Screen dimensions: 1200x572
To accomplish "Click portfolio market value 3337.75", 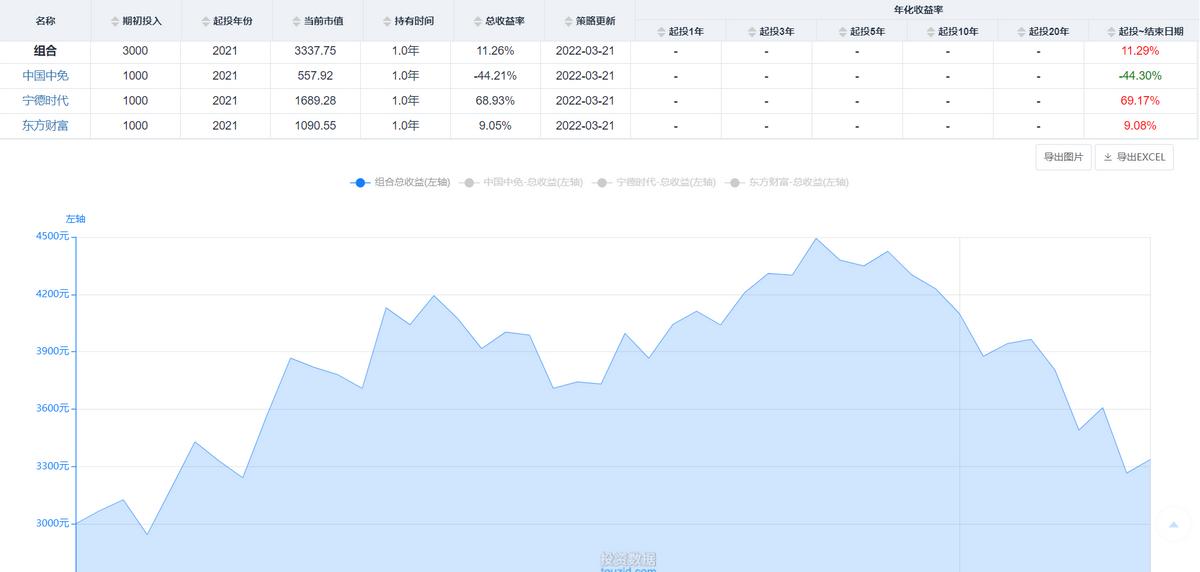I will [316, 50].
